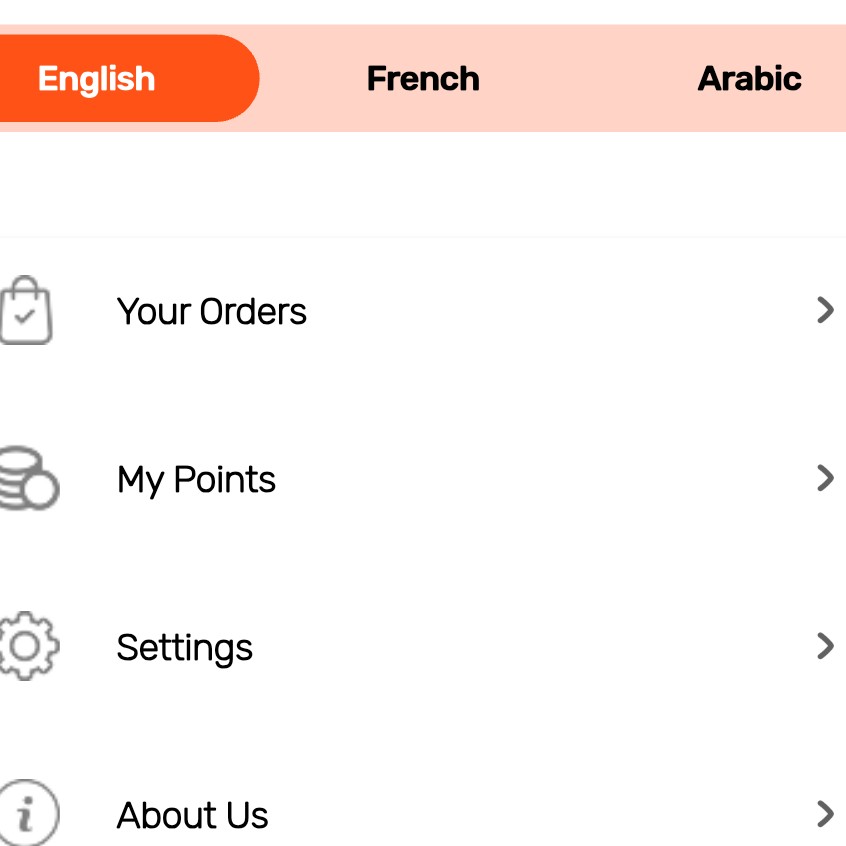Expand the Your Orders chevron arrow
Viewport: 846px width, 846px height.
825,311
